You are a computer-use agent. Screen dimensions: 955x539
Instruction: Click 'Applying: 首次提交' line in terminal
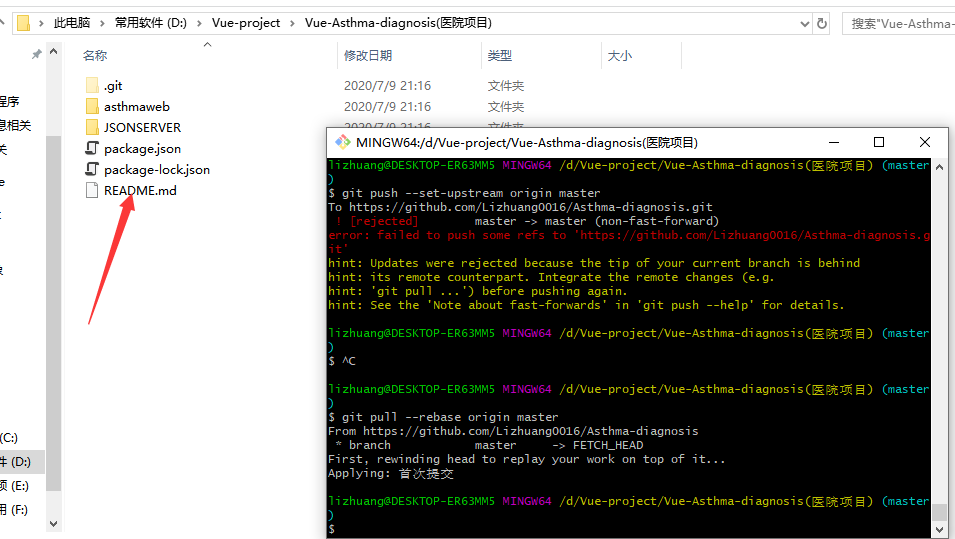point(390,473)
